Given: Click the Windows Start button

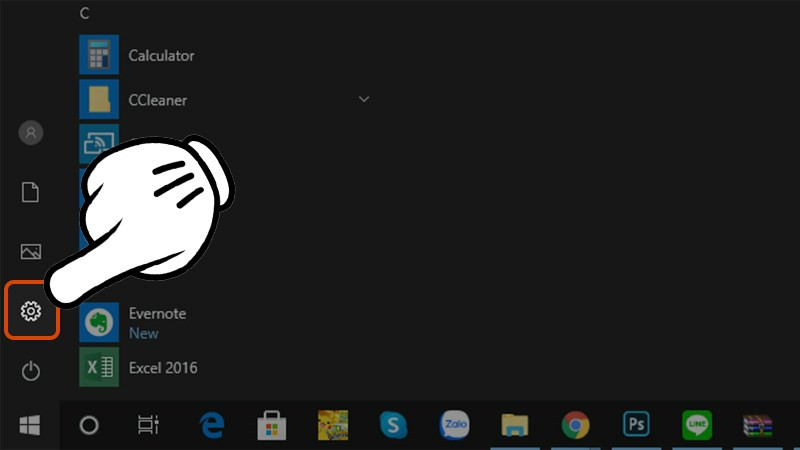Looking at the screenshot, I should 30,425.
